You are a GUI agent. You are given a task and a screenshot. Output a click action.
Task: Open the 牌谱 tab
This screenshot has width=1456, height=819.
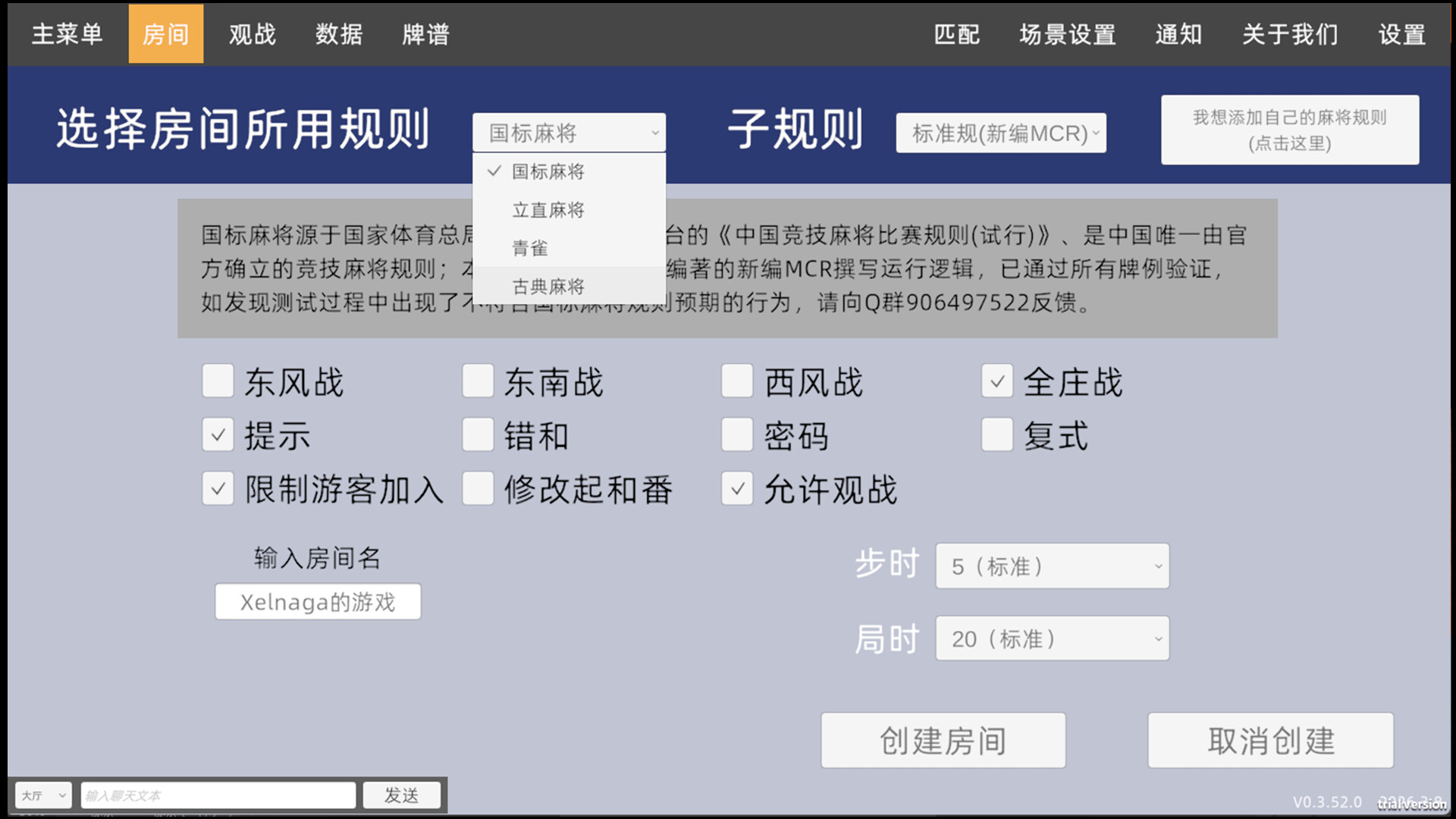[x=425, y=34]
